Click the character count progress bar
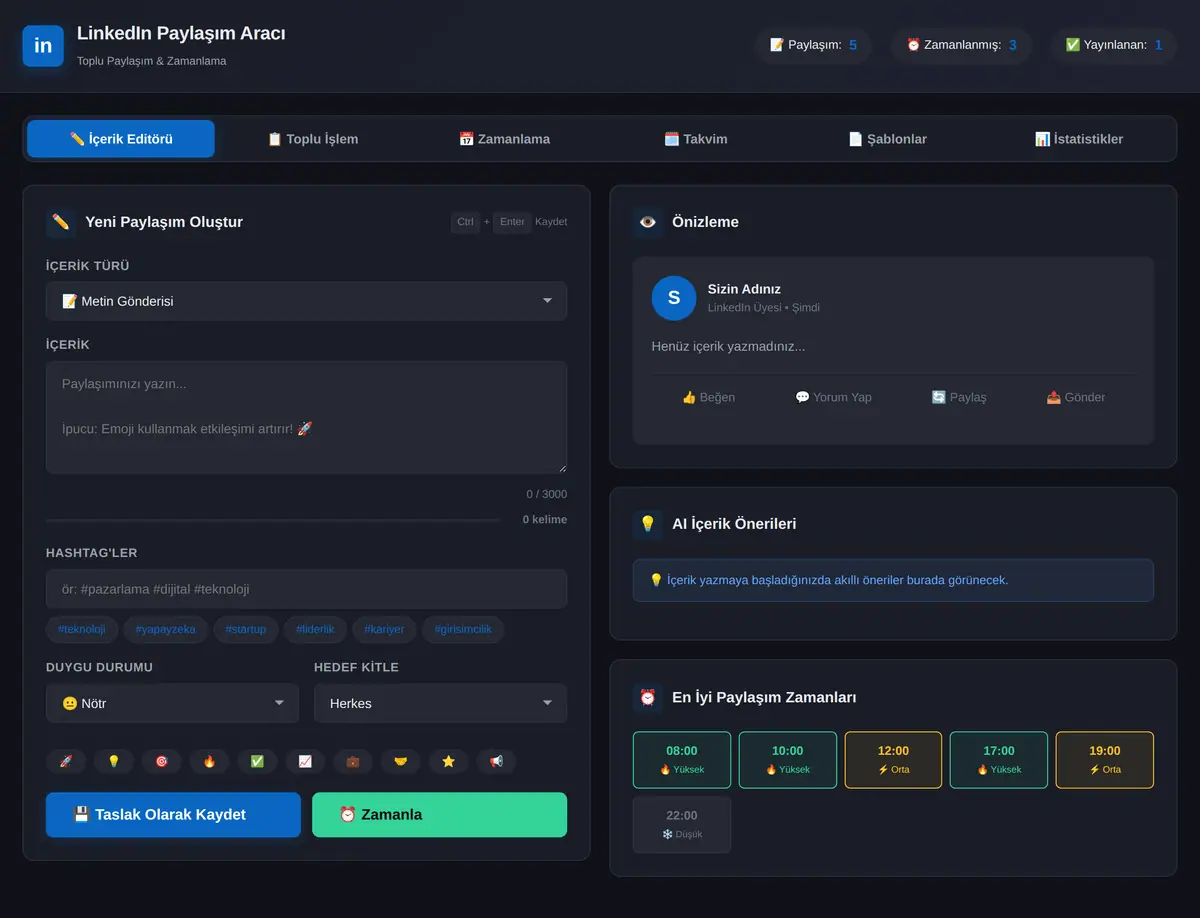Screen dimensions: 1200x918 point(273,520)
